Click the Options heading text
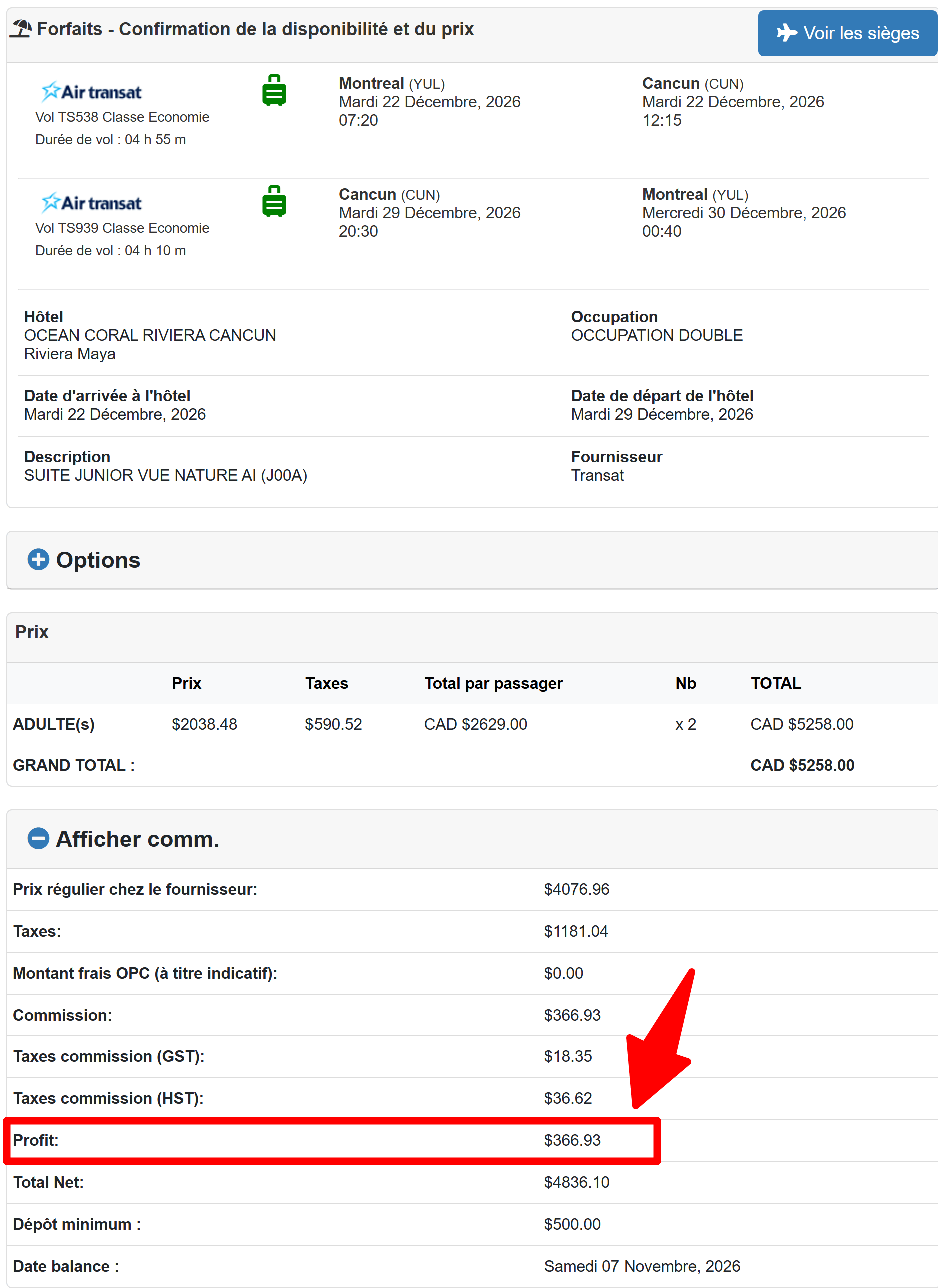The width and height of the screenshot is (938, 1288). point(98,560)
